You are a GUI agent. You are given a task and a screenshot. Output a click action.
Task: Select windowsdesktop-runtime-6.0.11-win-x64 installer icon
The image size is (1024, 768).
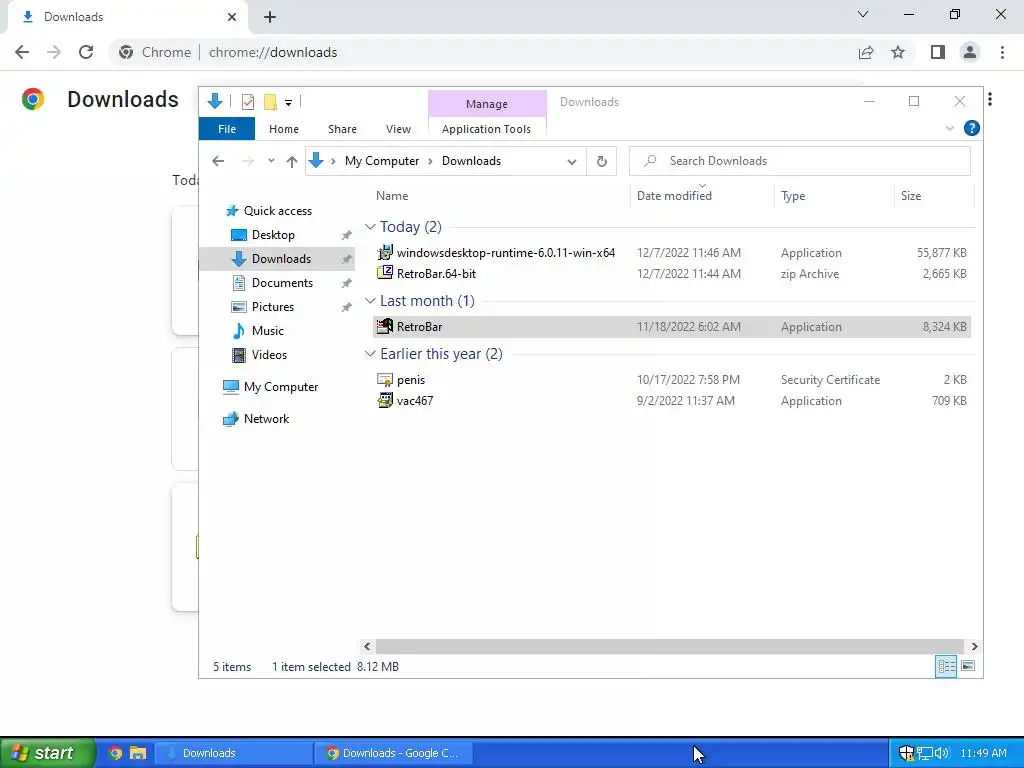click(385, 252)
